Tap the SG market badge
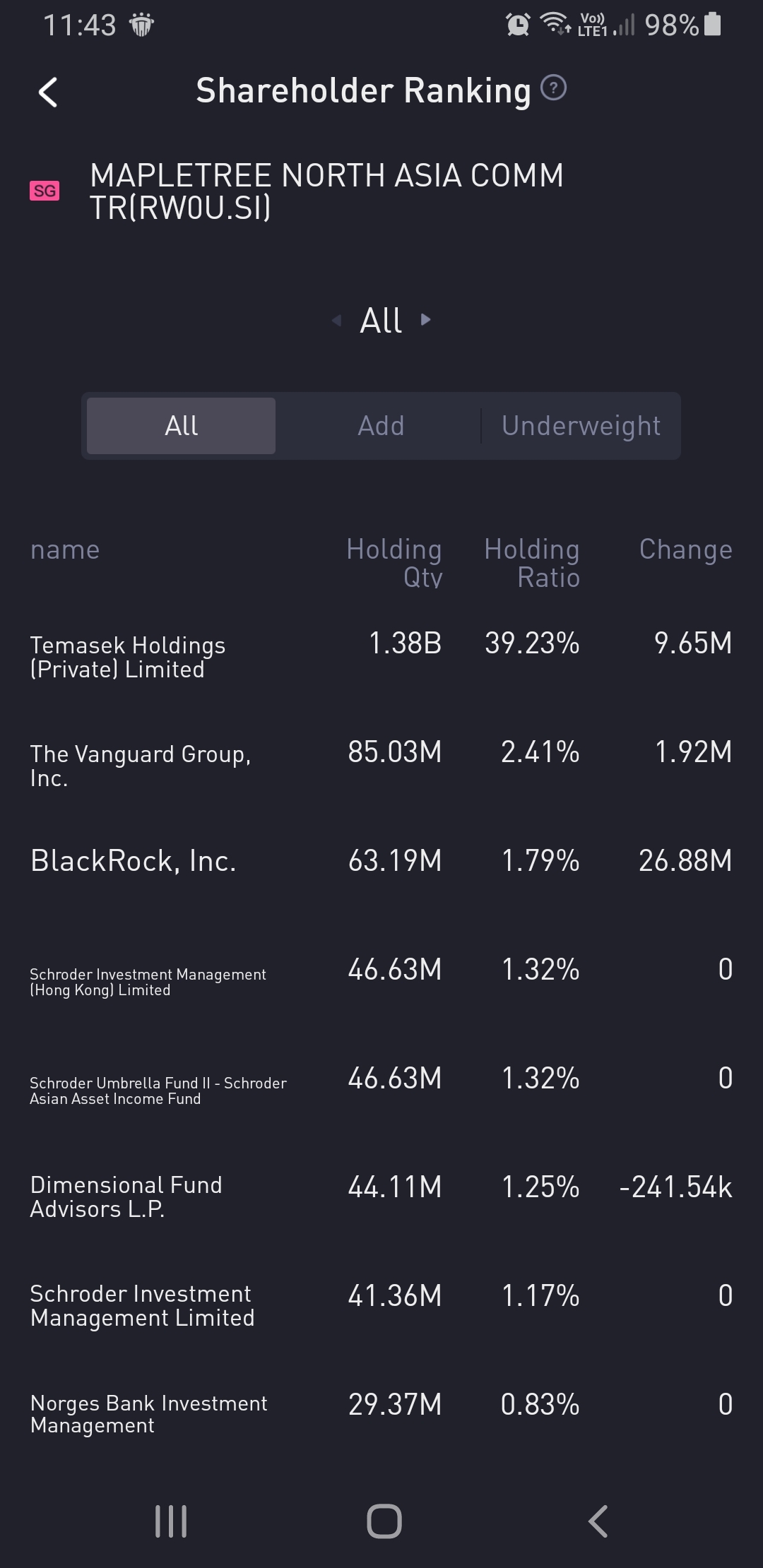The width and height of the screenshot is (763, 1568). click(x=45, y=191)
